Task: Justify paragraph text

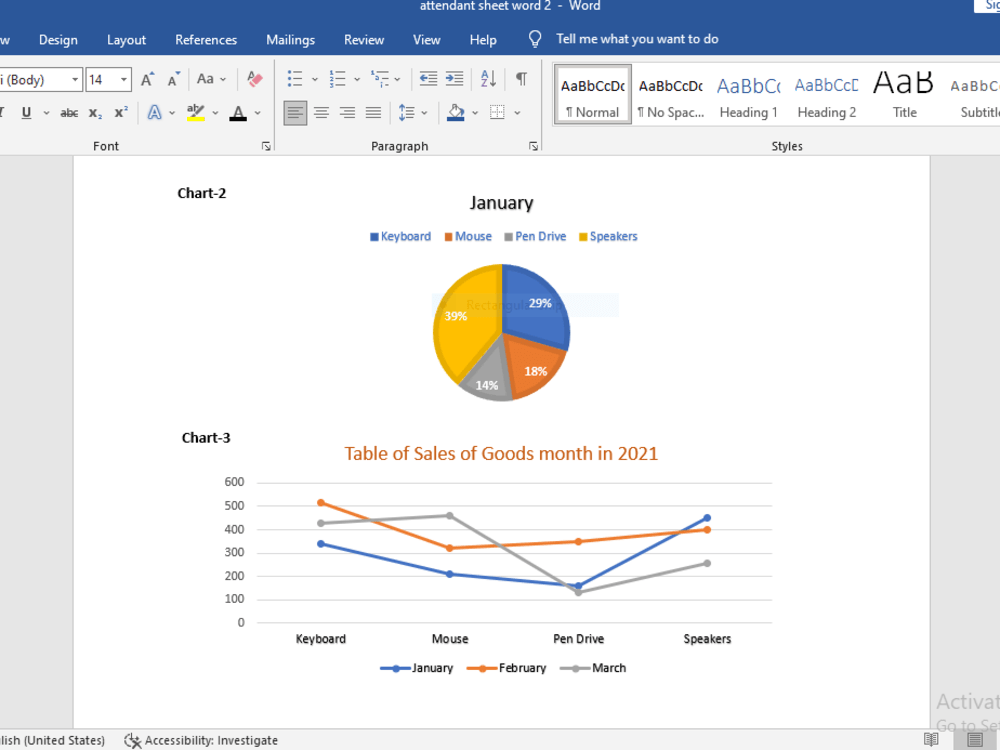Action: point(373,113)
